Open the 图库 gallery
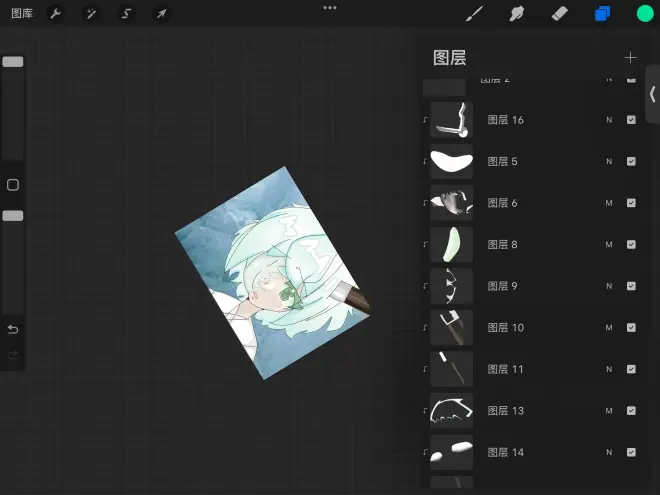The width and height of the screenshot is (660, 495). (x=22, y=14)
